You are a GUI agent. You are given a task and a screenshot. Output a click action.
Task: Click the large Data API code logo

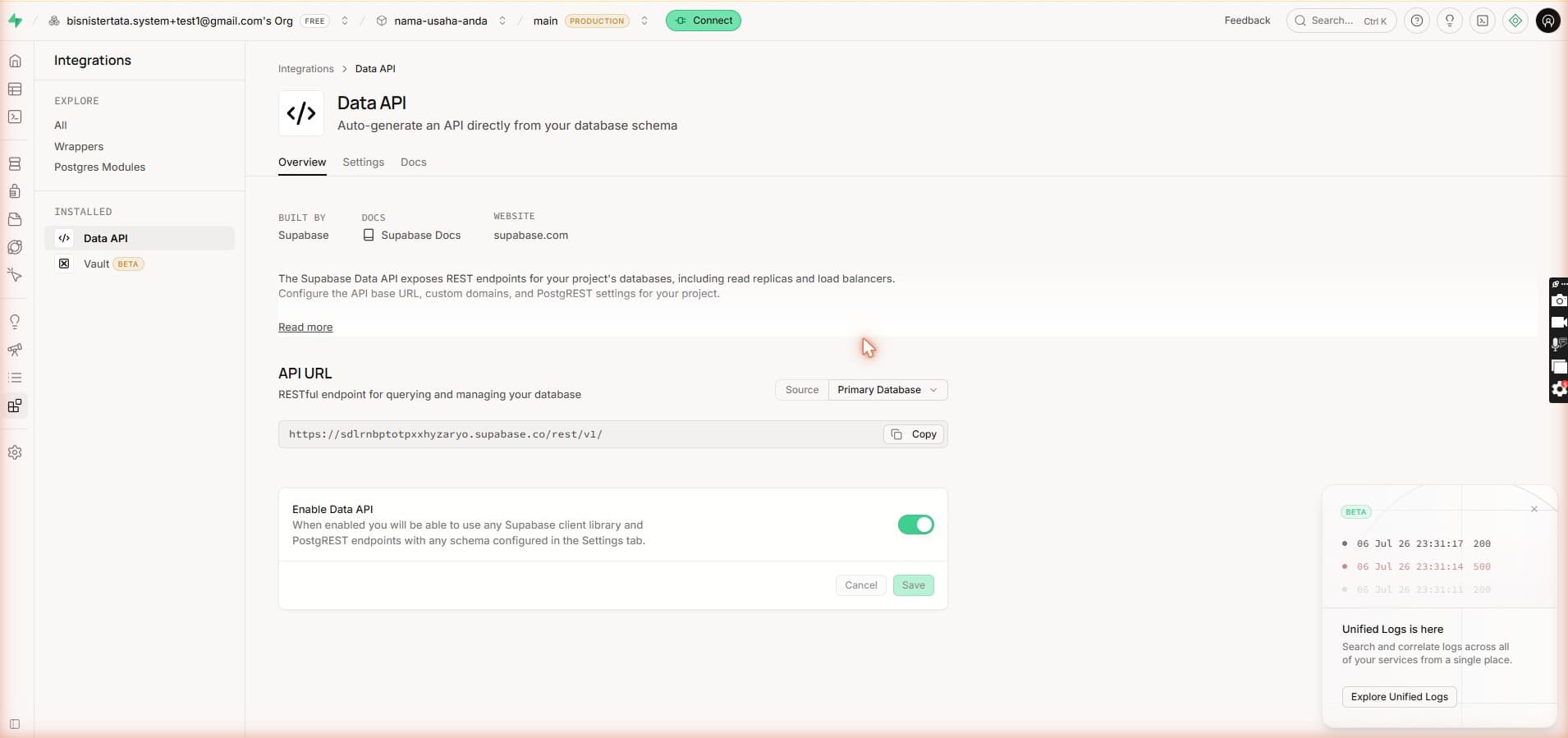pyautogui.click(x=301, y=112)
